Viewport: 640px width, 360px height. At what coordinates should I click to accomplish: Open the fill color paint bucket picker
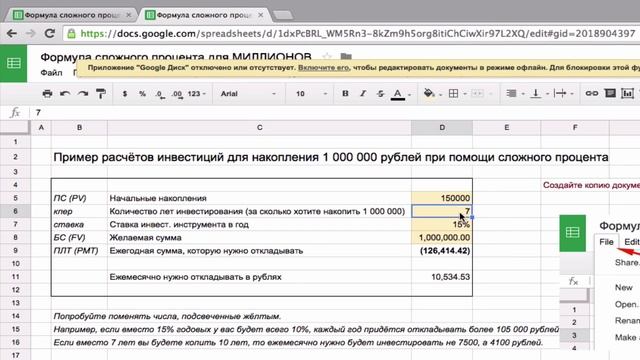point(432,93)
